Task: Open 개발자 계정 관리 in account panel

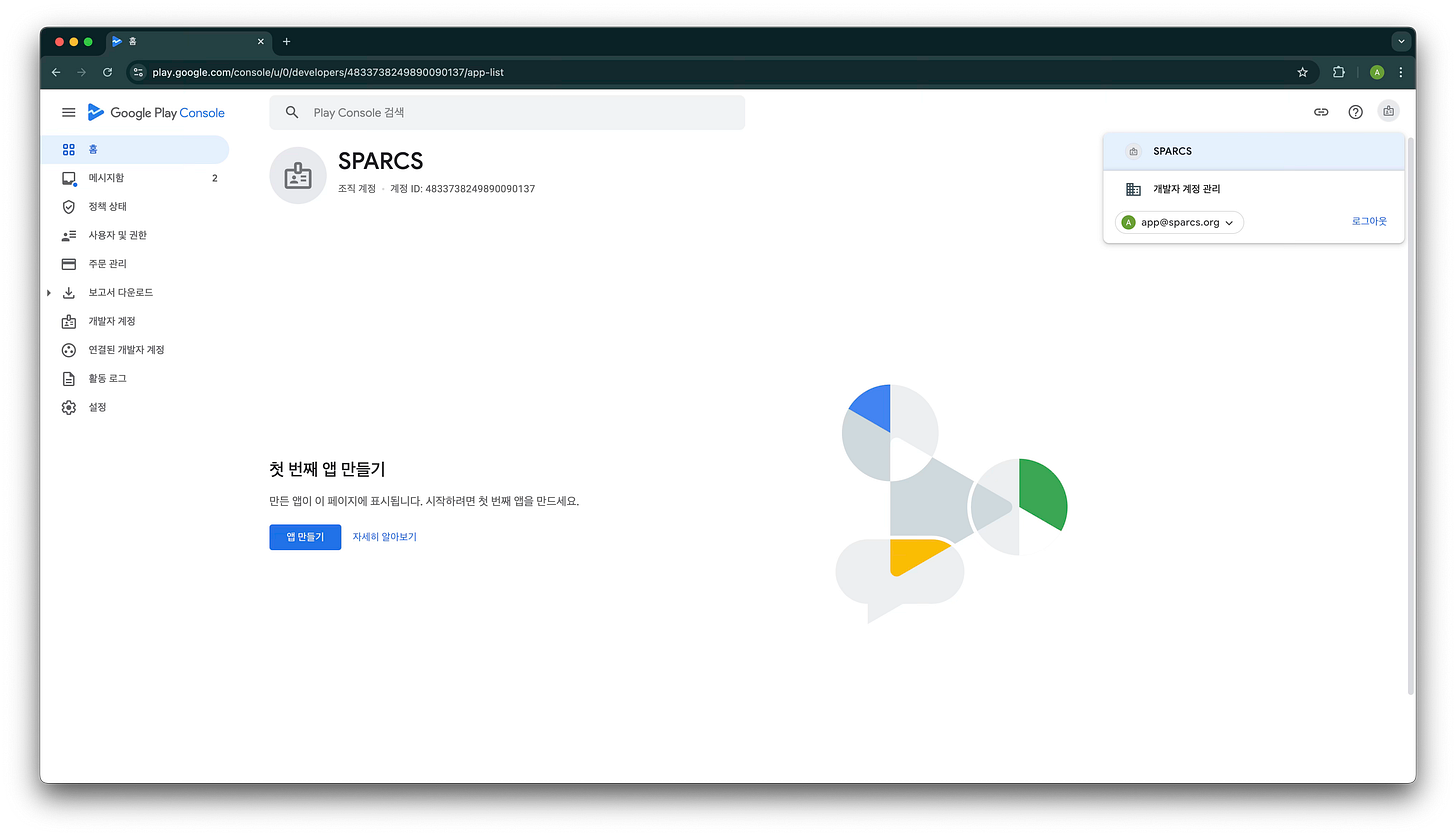Action: click(x=1253, y=189)
